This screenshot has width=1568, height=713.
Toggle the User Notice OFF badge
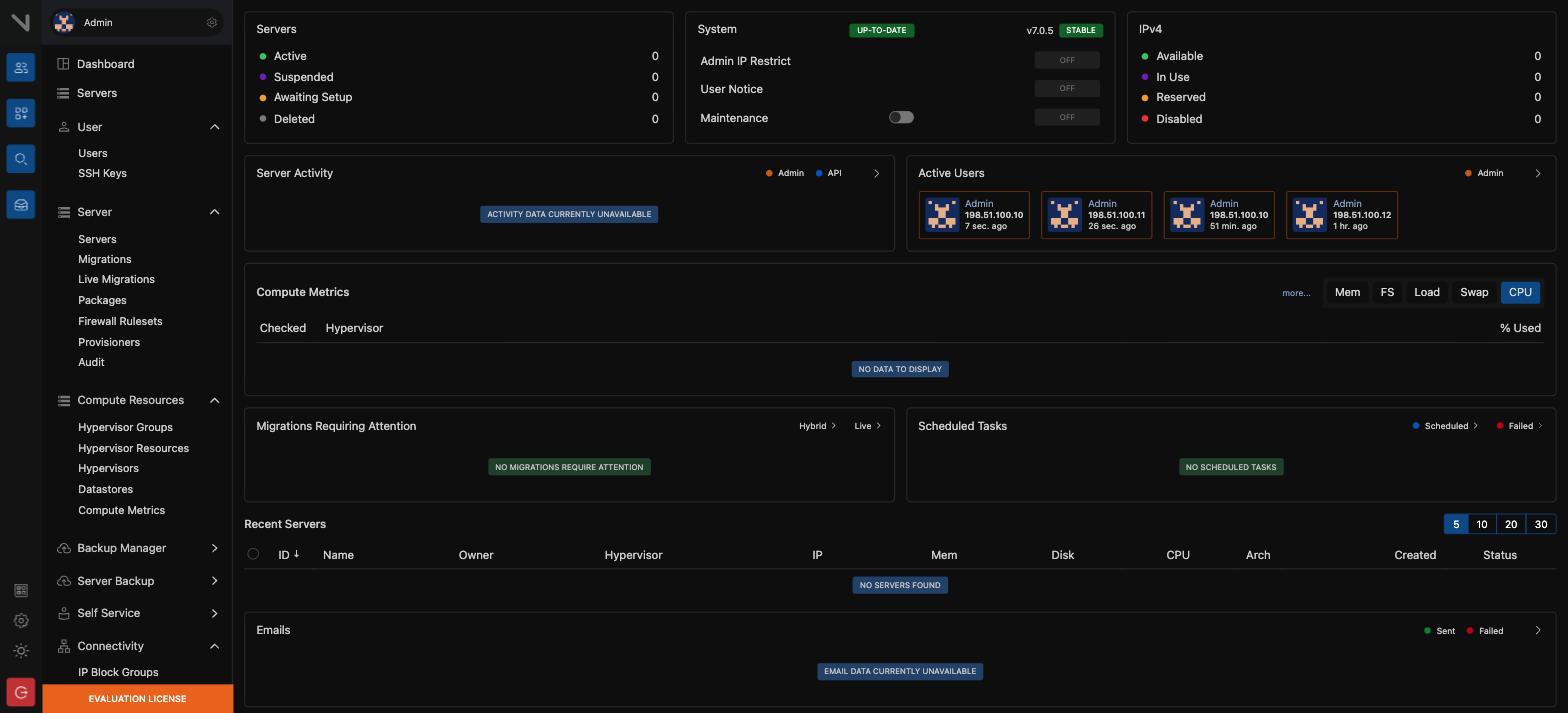tap(1067, 88)
